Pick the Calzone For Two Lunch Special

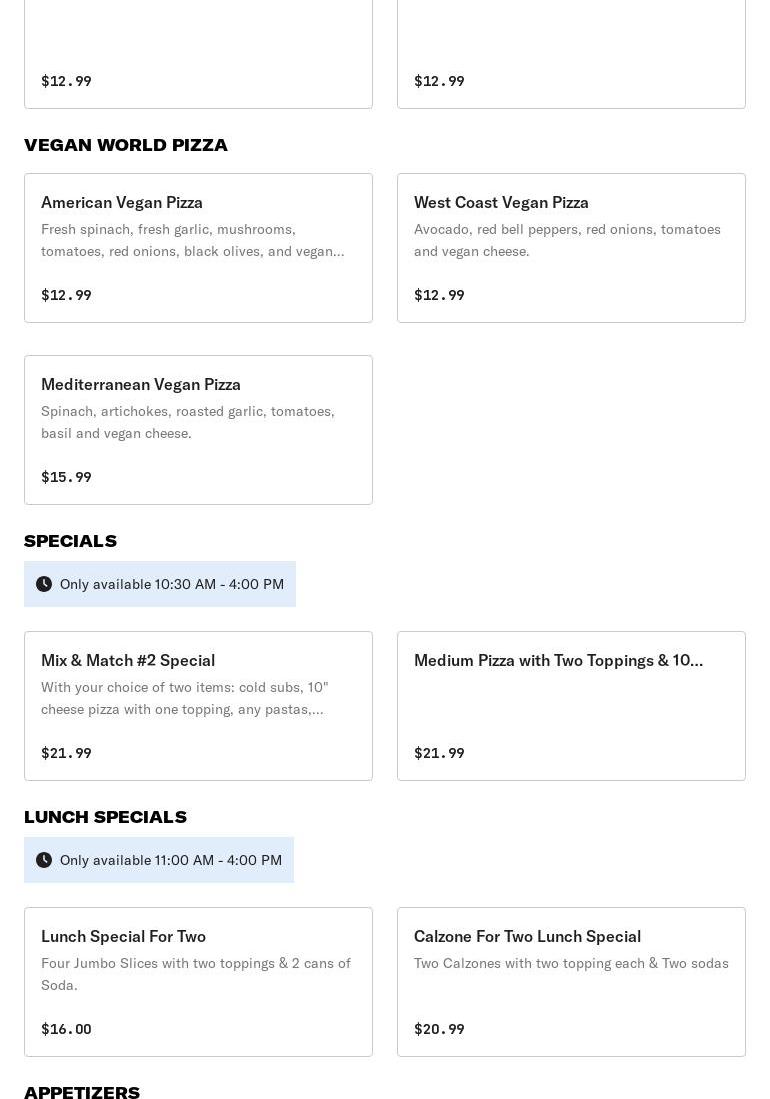click(527, 936)
